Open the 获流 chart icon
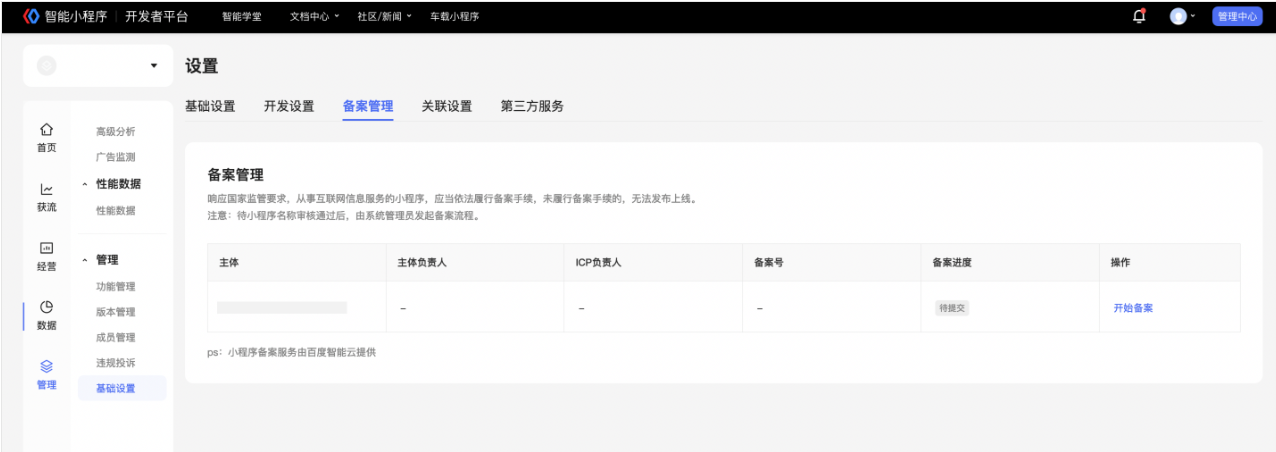This screenshot has height=452, width=1276. (46, 189)
